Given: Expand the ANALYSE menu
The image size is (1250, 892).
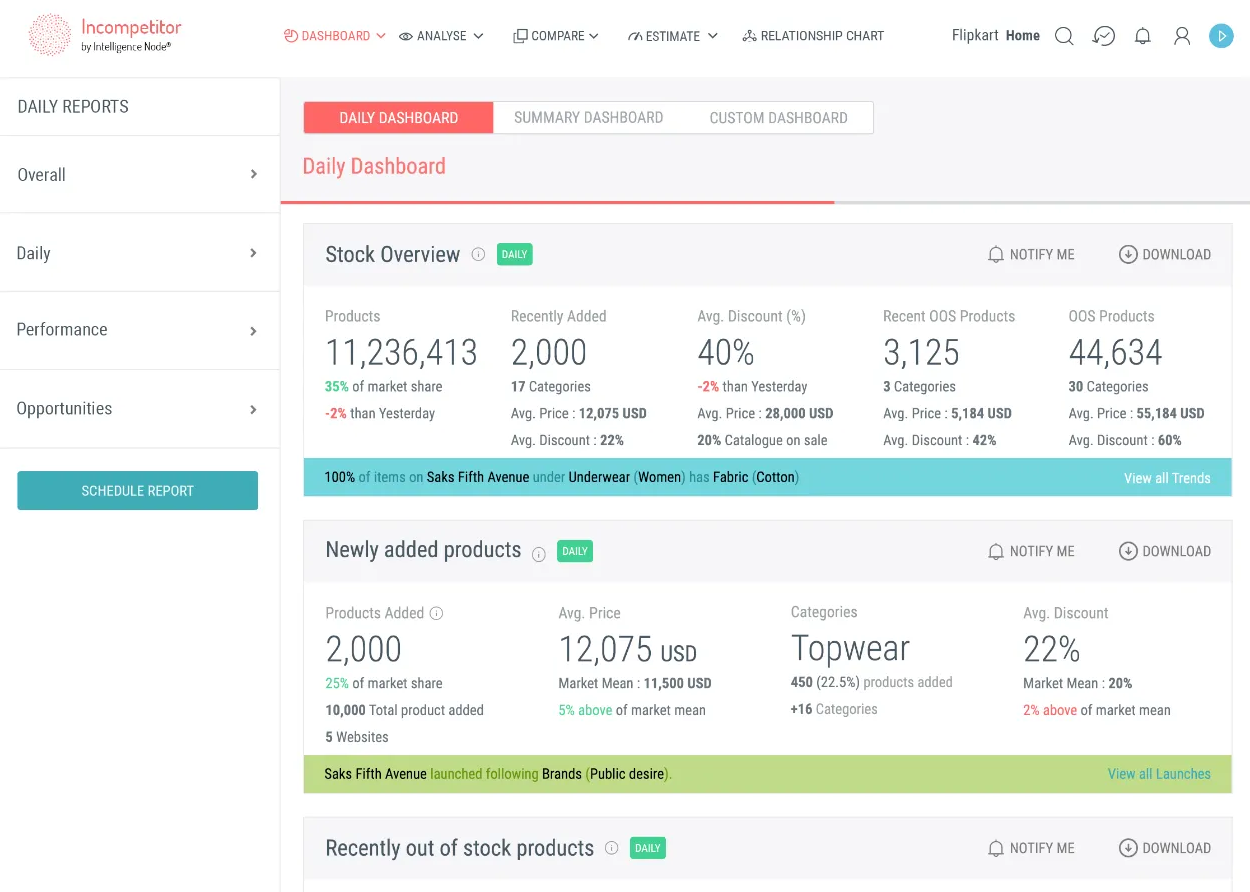Looking at the screenshot, I should (x=440, y=35).
